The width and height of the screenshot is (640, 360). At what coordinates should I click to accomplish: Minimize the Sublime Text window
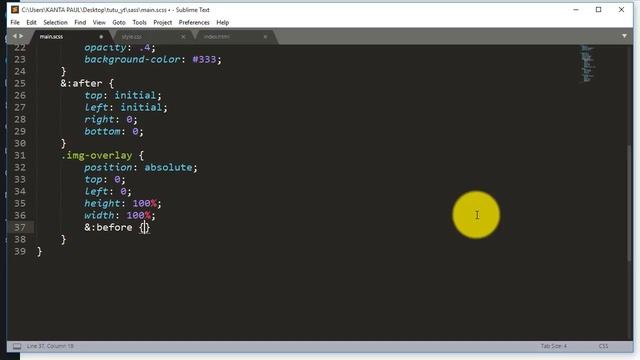[576, 9]
